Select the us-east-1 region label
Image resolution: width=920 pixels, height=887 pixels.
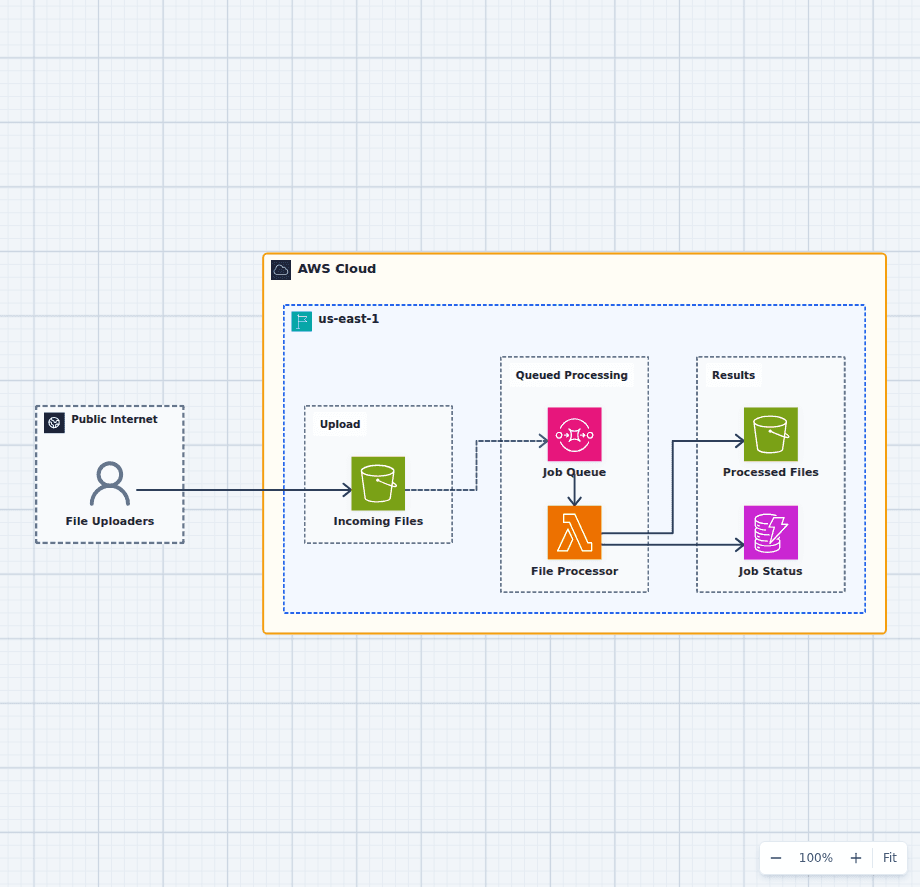click(x=349, y=319)
